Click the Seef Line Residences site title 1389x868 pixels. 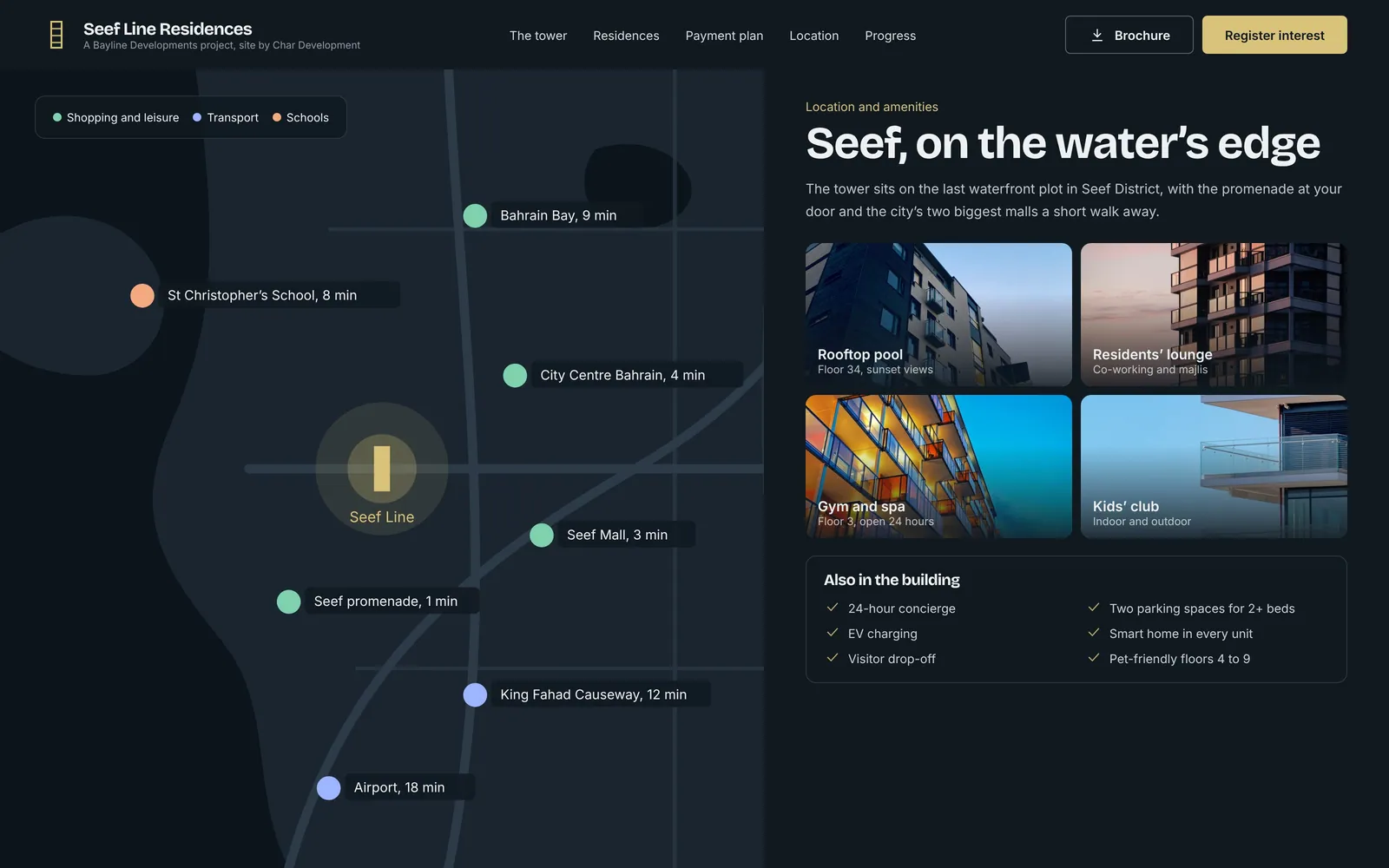[168, 29]
